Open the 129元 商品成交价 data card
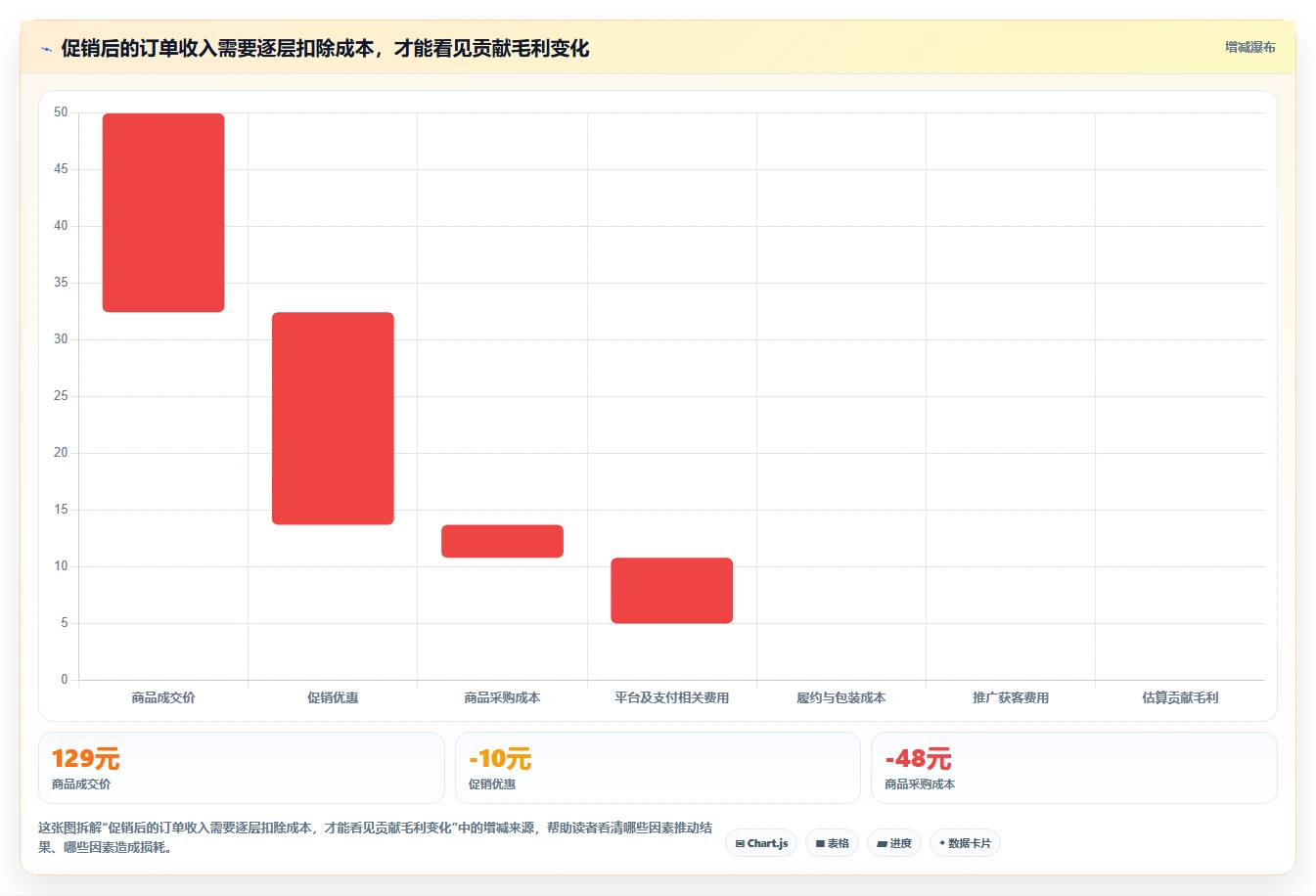The image size is (1316, 896). point(241,768)
